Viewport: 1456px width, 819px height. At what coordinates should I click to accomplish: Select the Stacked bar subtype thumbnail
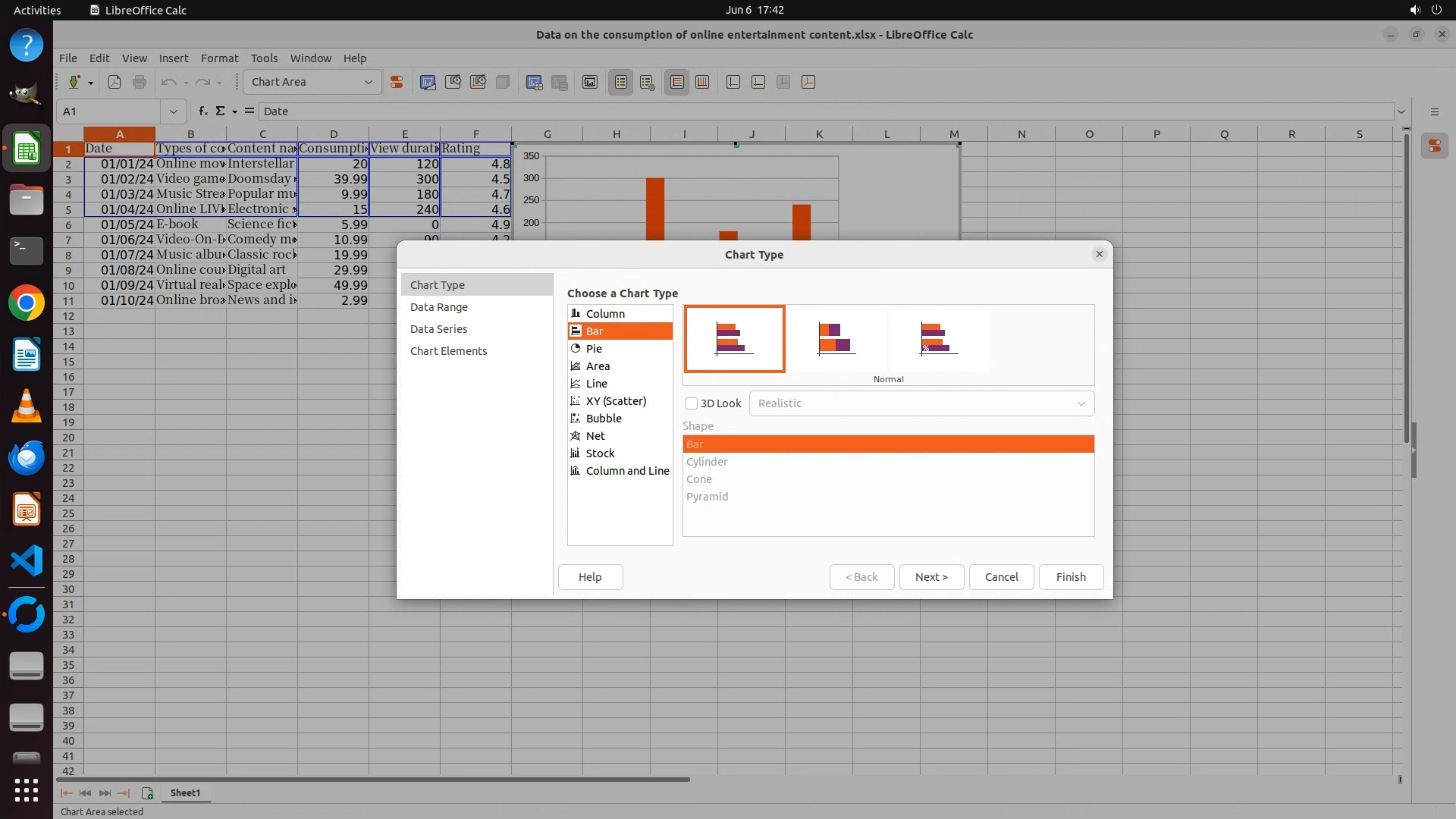pyautogui.click(x=836, y=339)
